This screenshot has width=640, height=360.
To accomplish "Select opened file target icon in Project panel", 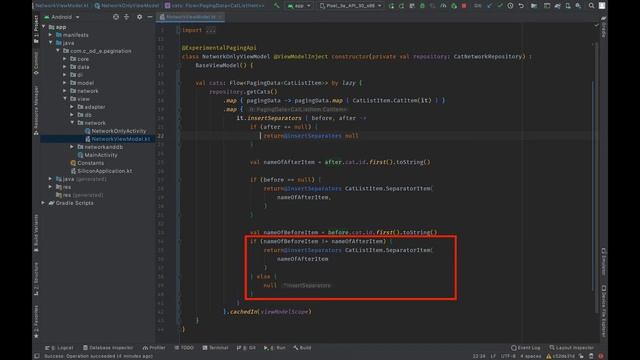I will tap(116, 17).
